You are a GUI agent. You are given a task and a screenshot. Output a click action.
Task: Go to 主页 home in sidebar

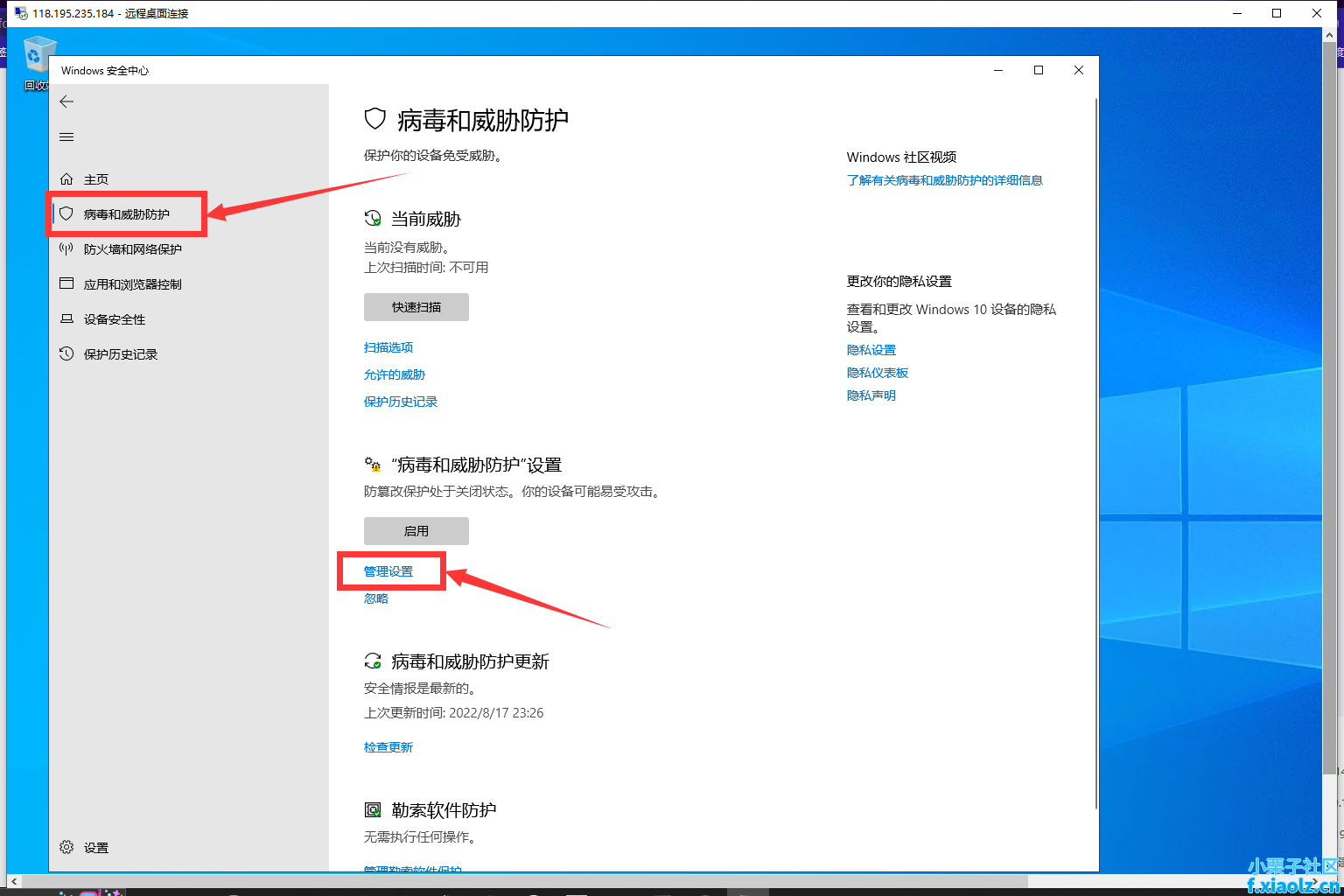95,179
